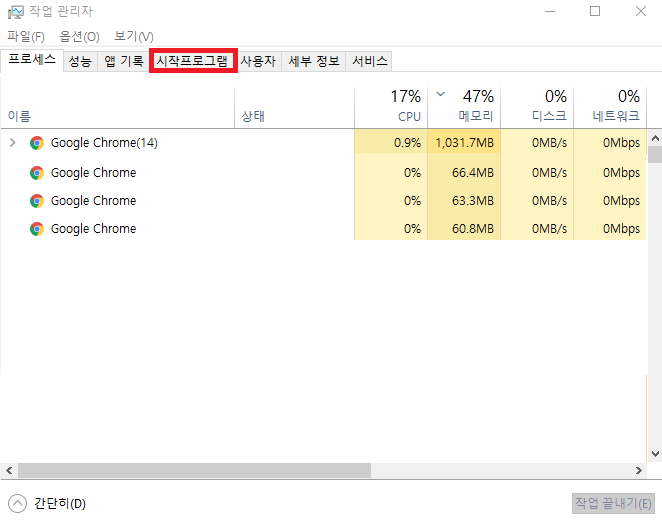Select Google Chrome row using 63.3MB
The height and width of the screenshot is (527, 662).
[x=93, y=201]
